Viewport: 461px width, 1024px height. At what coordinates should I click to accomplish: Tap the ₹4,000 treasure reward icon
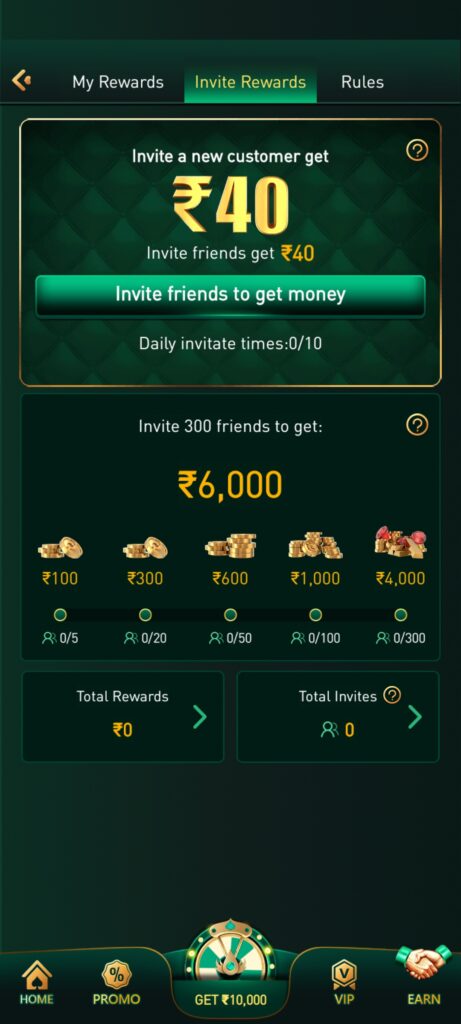[x=400, y=543]
